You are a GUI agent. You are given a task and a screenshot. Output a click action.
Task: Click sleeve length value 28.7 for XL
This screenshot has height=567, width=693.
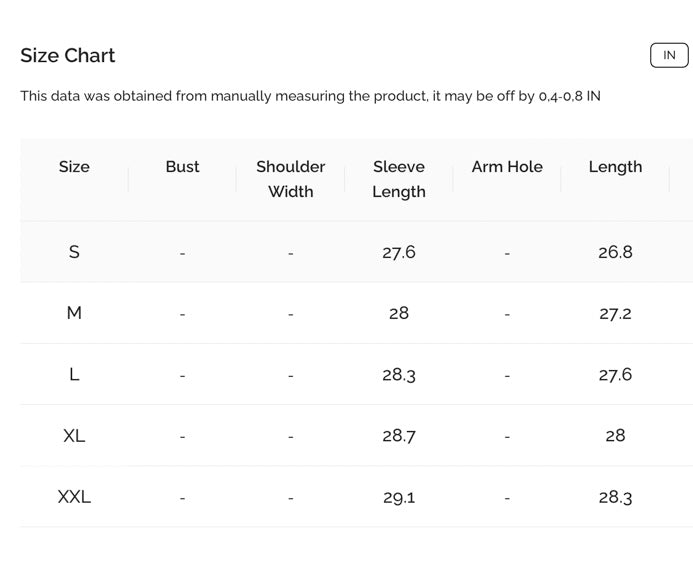point(399,436)
